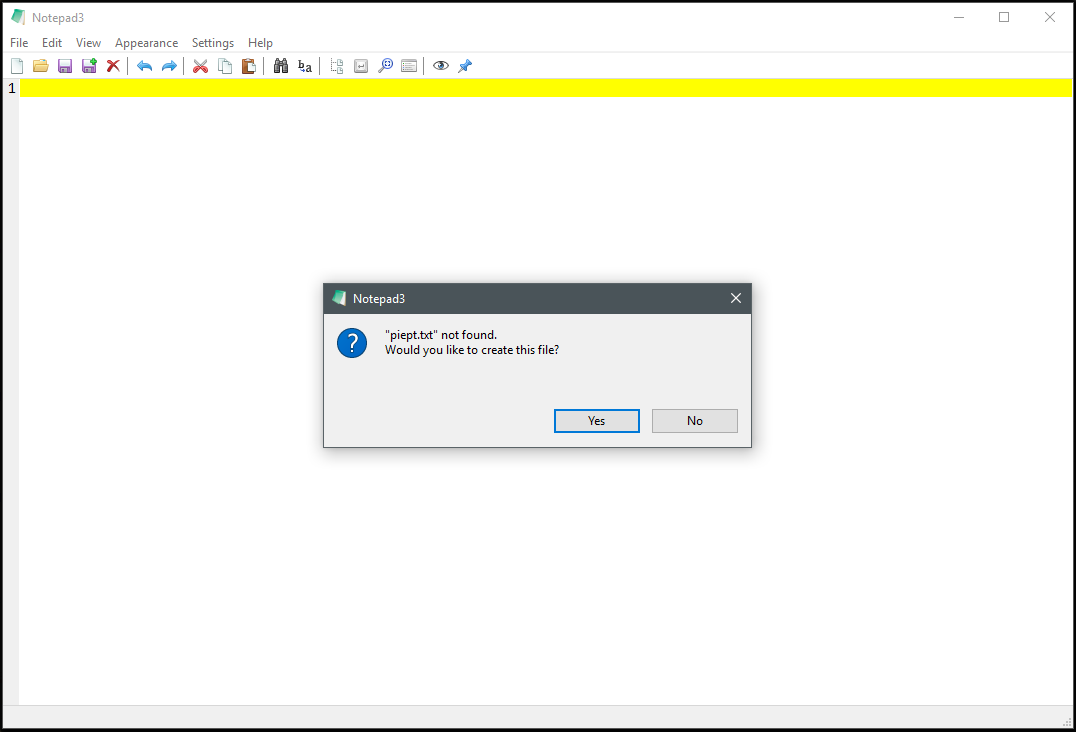This screenshot has height=732, width=1076.
Task: Toggle word wrap toolbar icon
Action: point(361,66)
